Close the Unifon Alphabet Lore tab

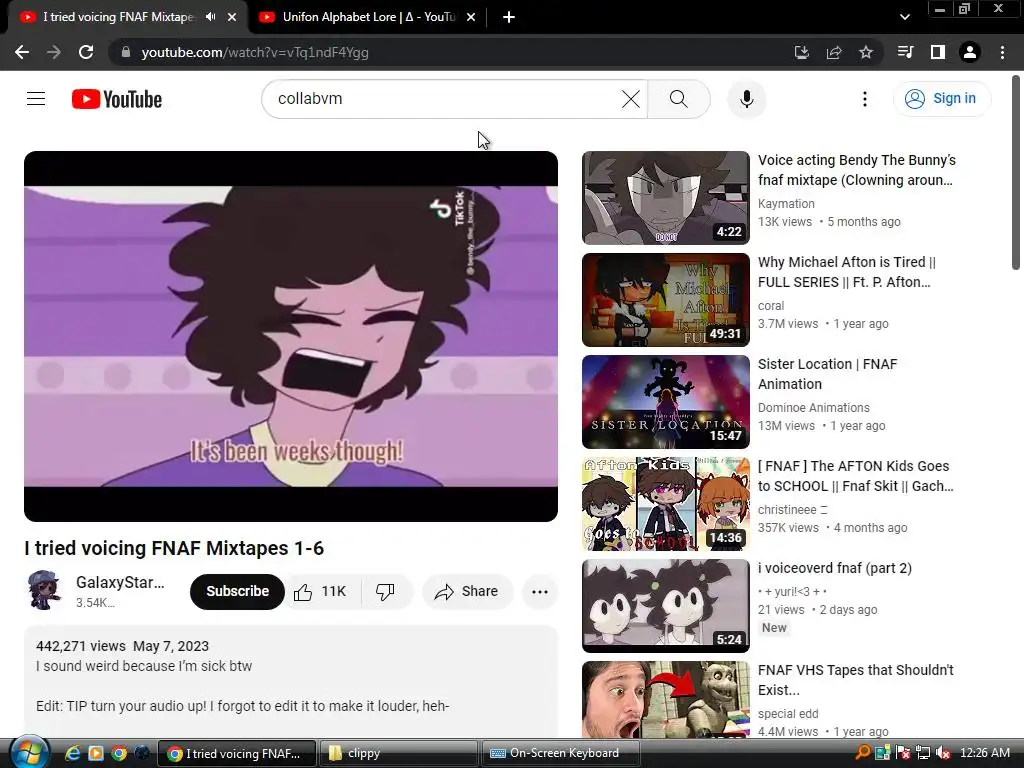(471, 17)
